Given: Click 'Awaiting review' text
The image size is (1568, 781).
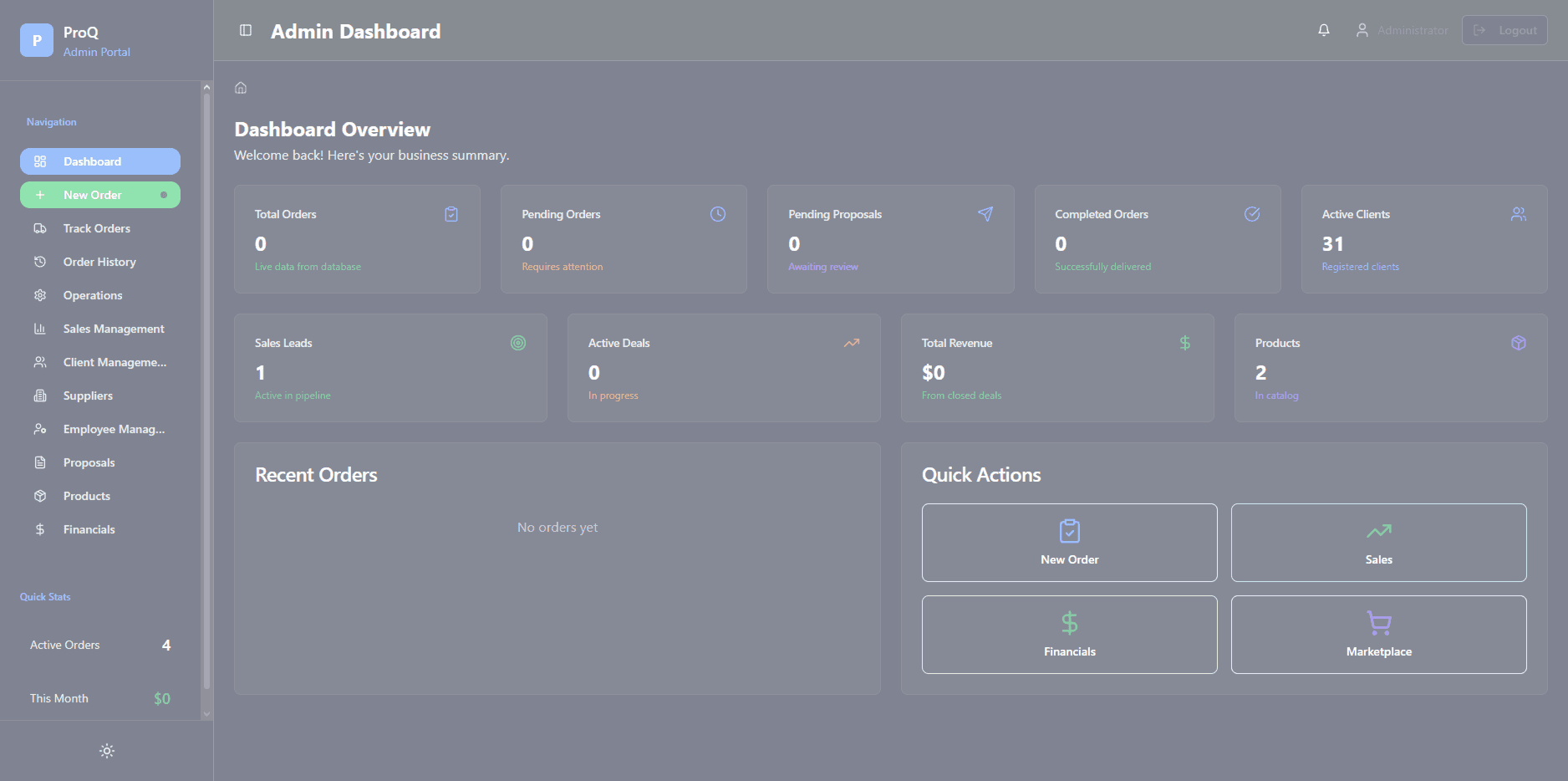Looking at the screenshot, I should (x=823, y=267).
